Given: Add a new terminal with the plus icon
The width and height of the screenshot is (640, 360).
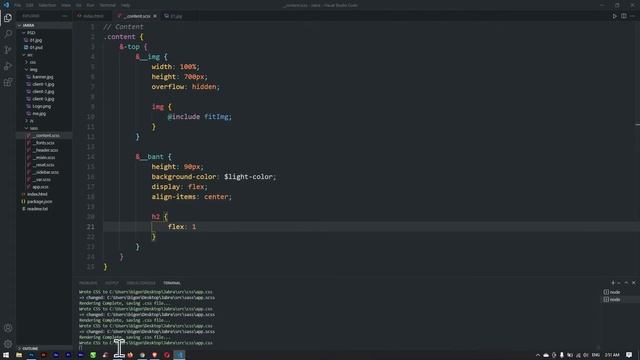Looking at the screenshot, I should coord(613,282).
